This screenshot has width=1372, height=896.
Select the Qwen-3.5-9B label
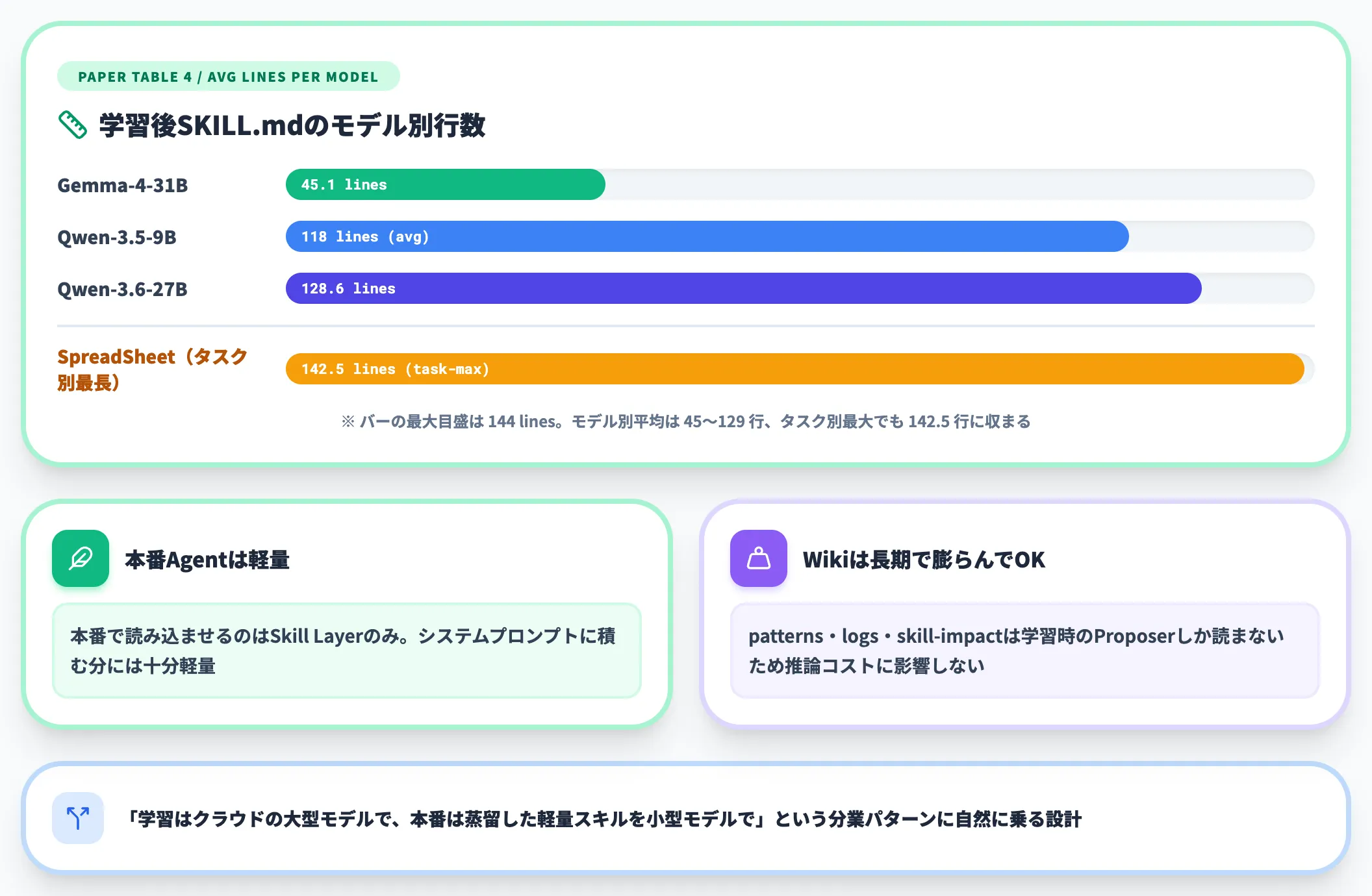[x=117, y=237]
